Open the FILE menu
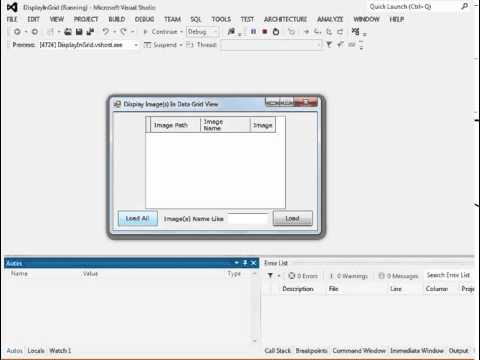The height and width of the screenshot is (360, 480). 12,19
